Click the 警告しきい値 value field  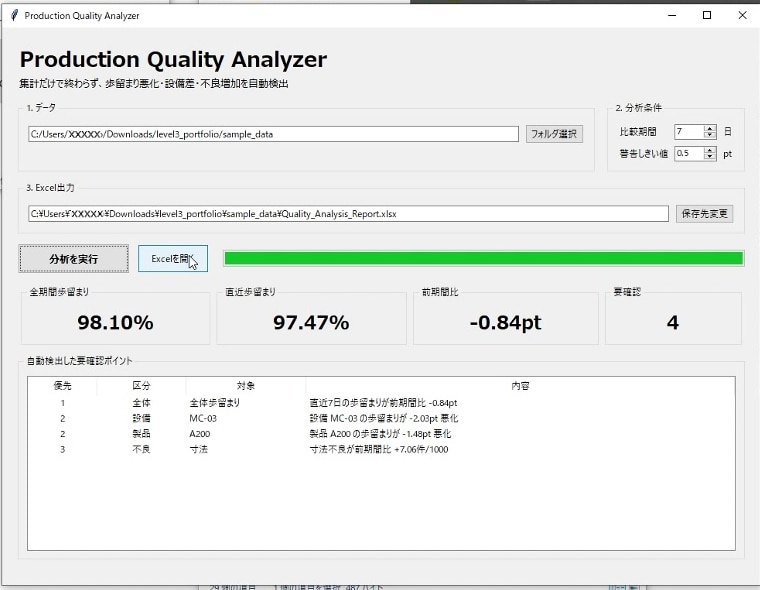click(x=689, y=153)
